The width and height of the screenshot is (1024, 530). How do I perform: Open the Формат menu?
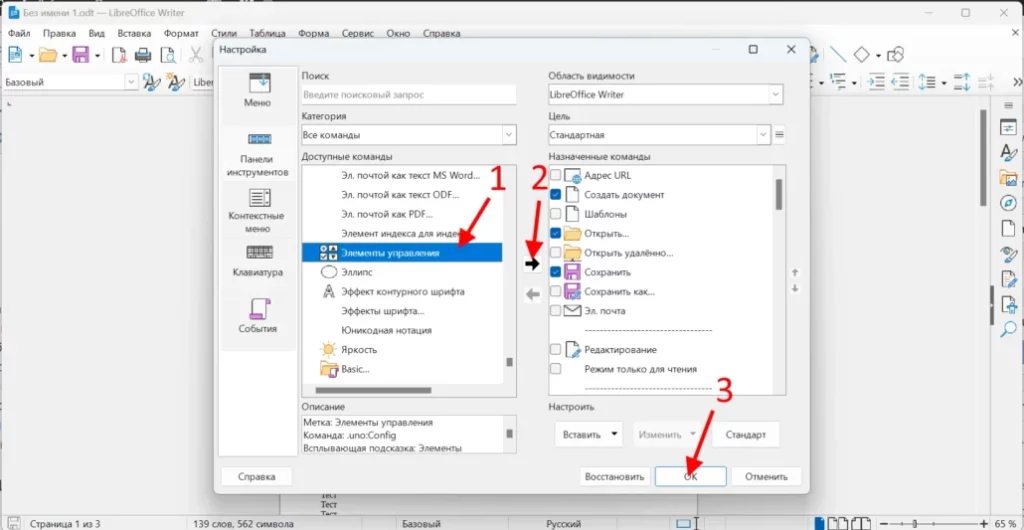(181, 33)
